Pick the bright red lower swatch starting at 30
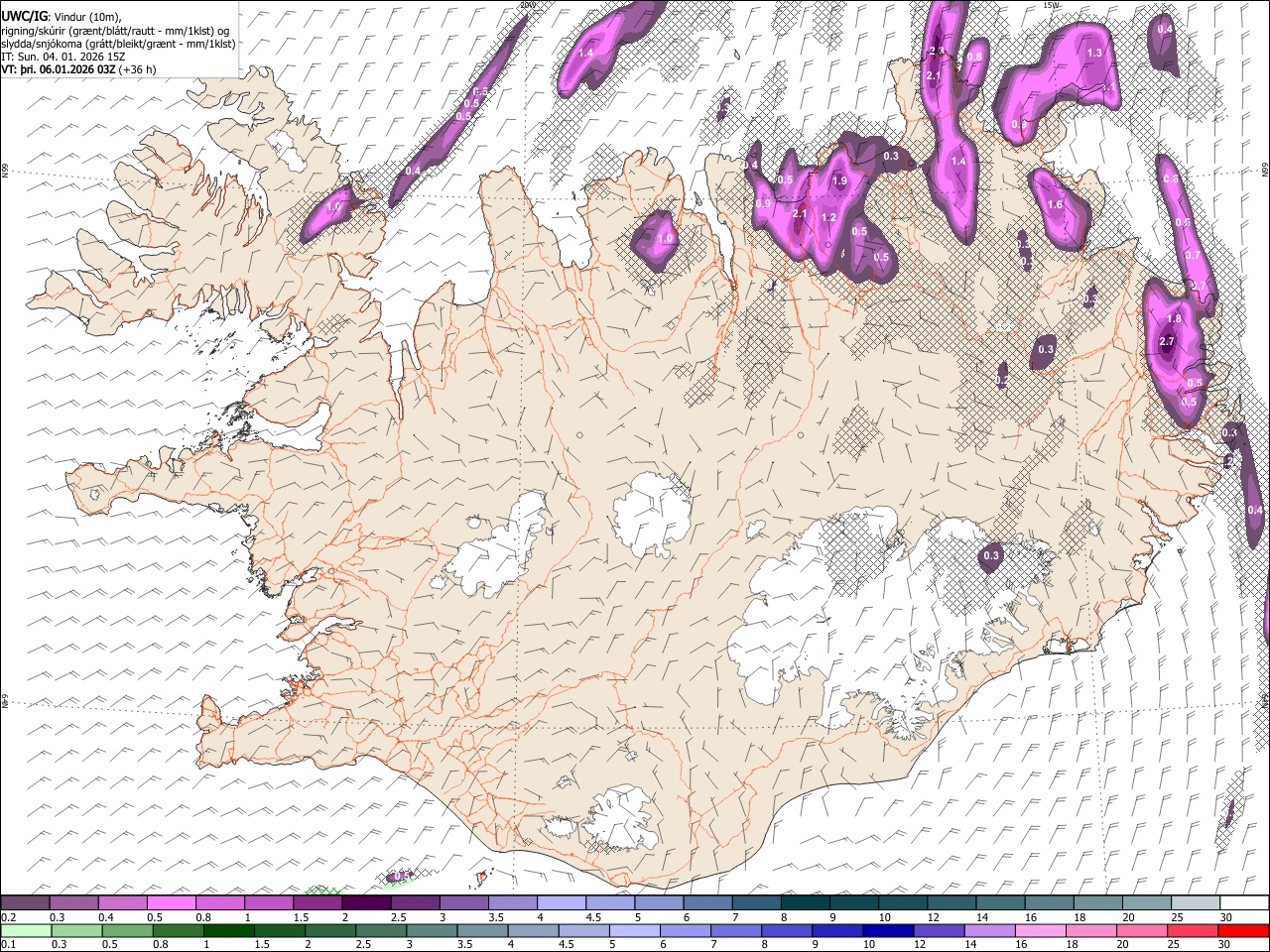Image resolution: width=1270 pixels, height=952 pixels. 1242,930
